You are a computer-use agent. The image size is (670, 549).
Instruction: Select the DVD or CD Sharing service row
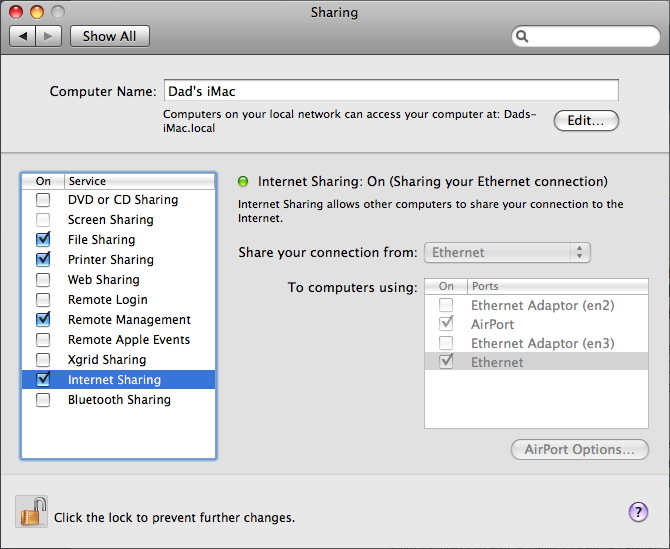point(118,200)
